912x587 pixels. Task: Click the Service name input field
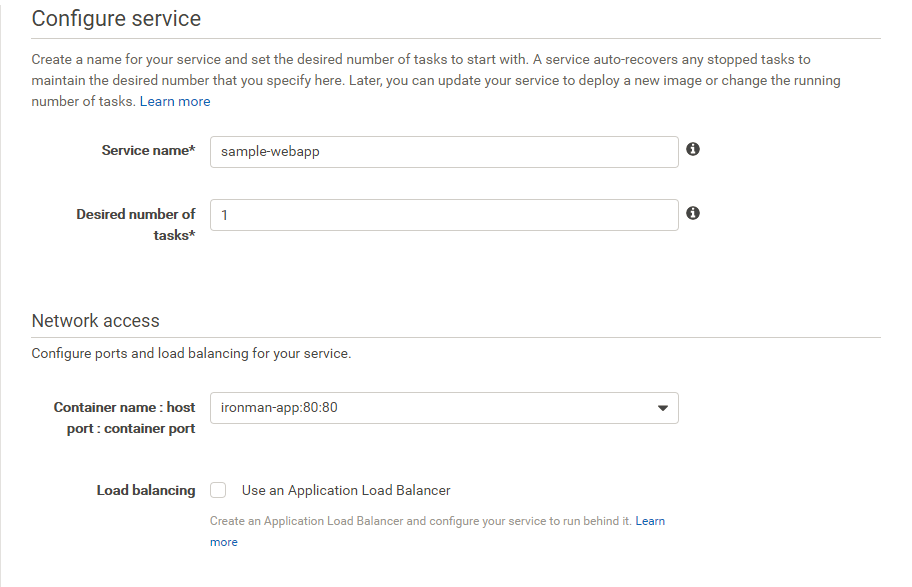[x=443, y=152]
